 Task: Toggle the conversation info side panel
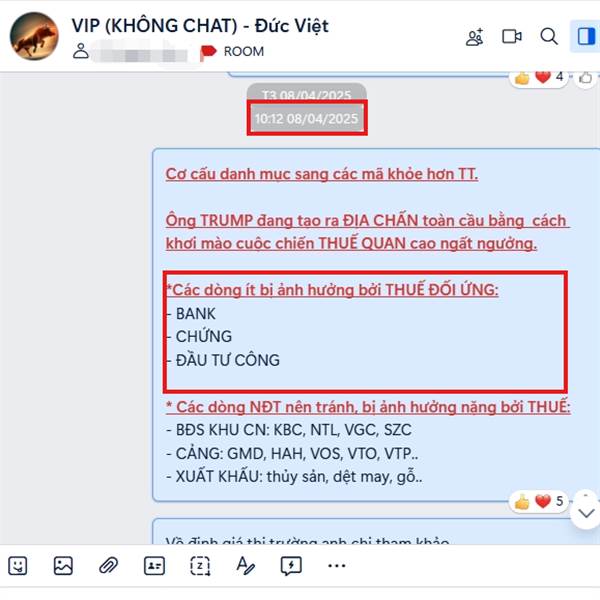tap(586, 37)
